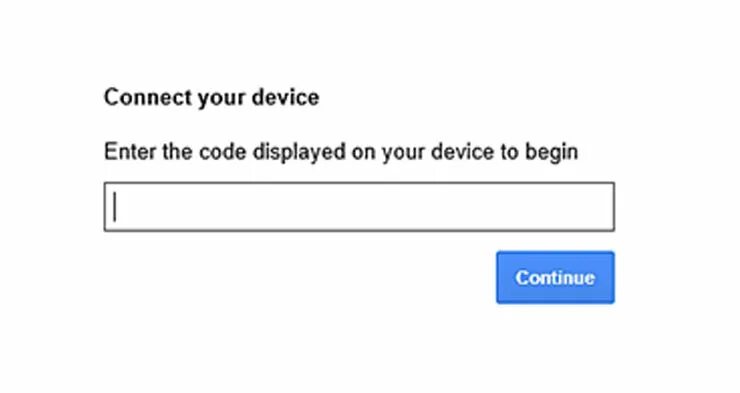Focus the device code input field
This screenshot has height=393, width=740.
point(359,207)
